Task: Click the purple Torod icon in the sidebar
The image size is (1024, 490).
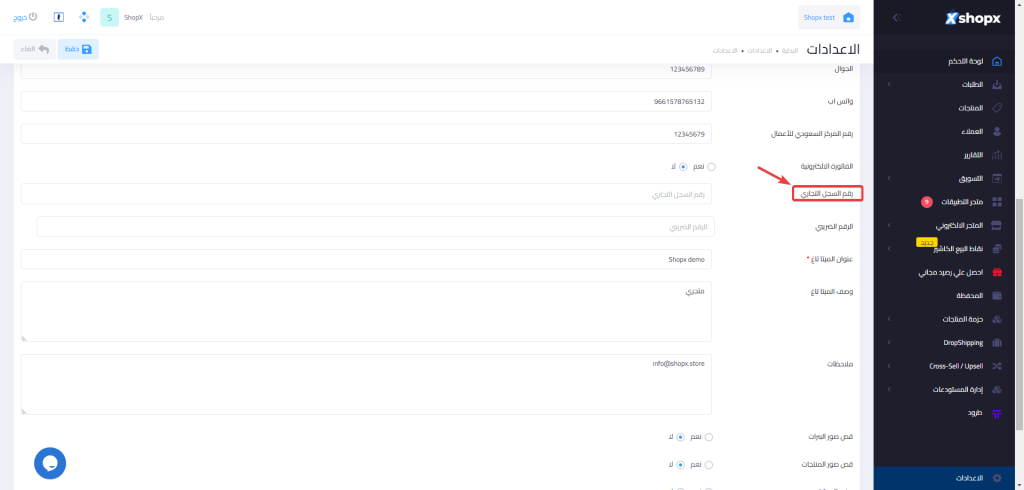Action: tap(995, 412)
